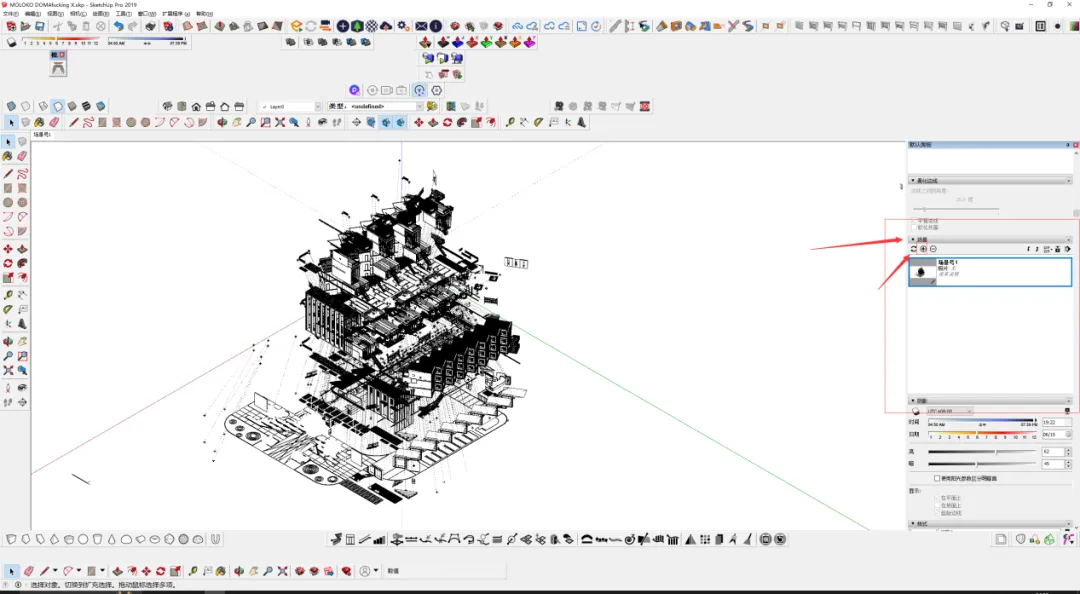
Task: Choose the Eraser tool in left toolset
Action: click(23, 156)
